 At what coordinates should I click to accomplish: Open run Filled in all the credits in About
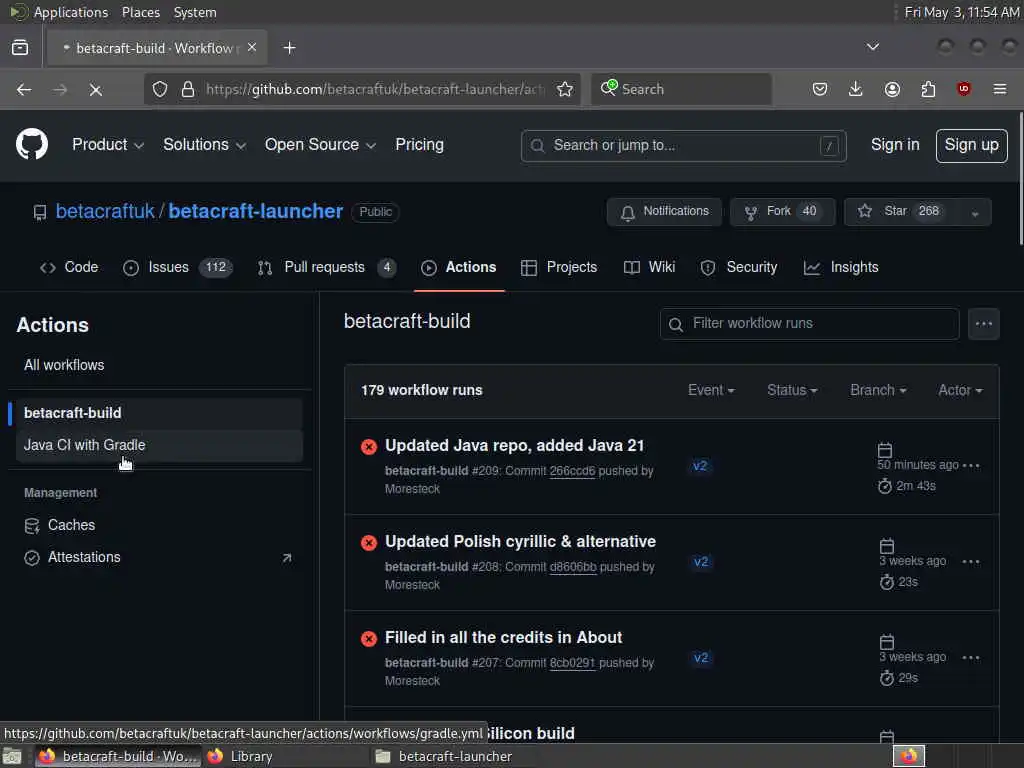coord(504,637)
